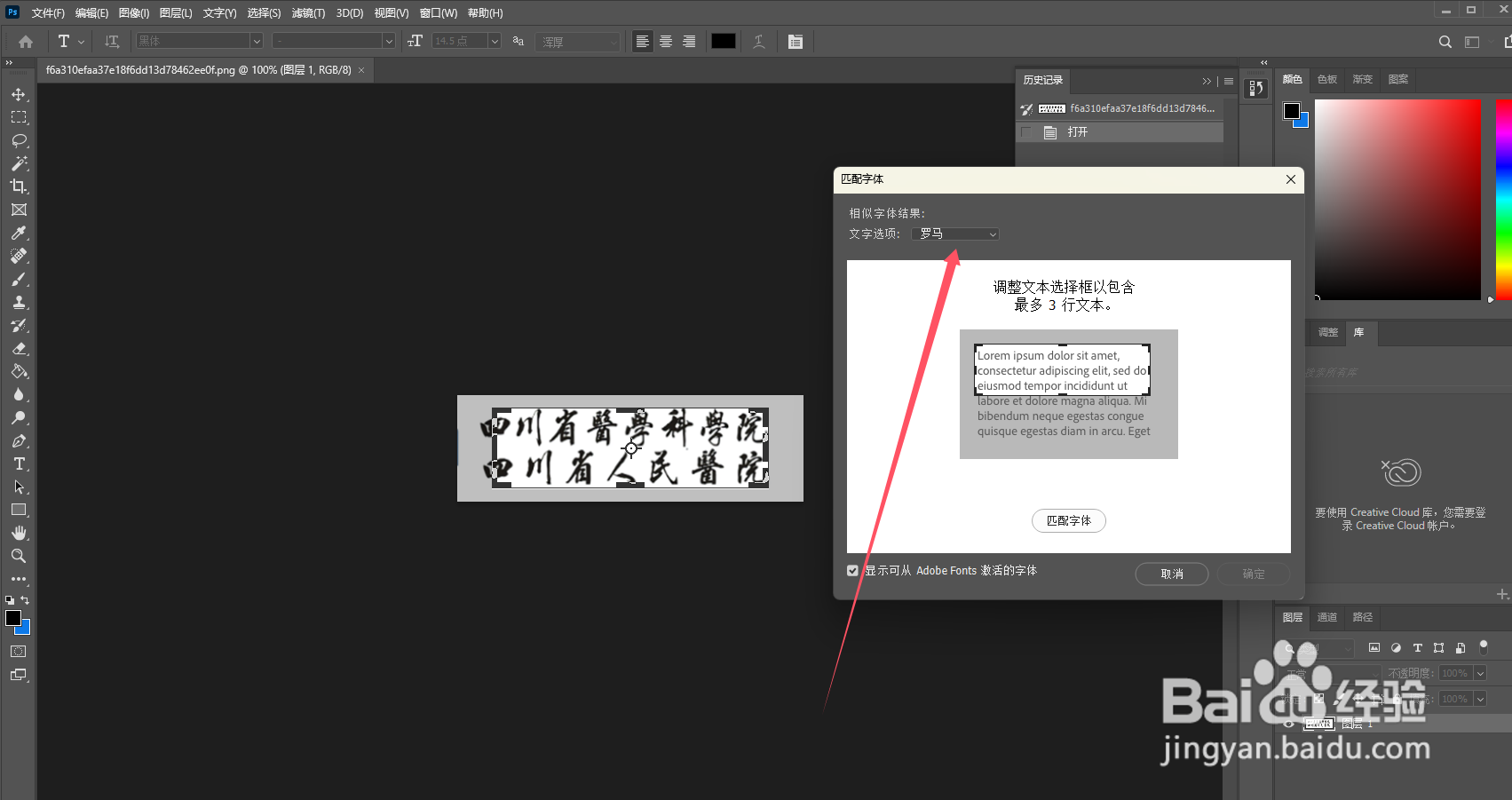Uncheck 显示可从 Adobe Fonts 激活的字体
Viewport: 1512px width, 800px height.
click(x=852, y=570)
